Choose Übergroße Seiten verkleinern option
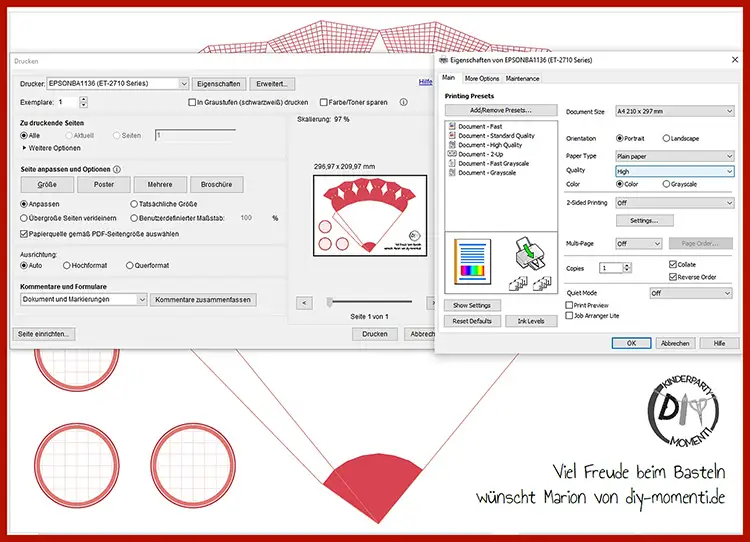 [23, 218]
